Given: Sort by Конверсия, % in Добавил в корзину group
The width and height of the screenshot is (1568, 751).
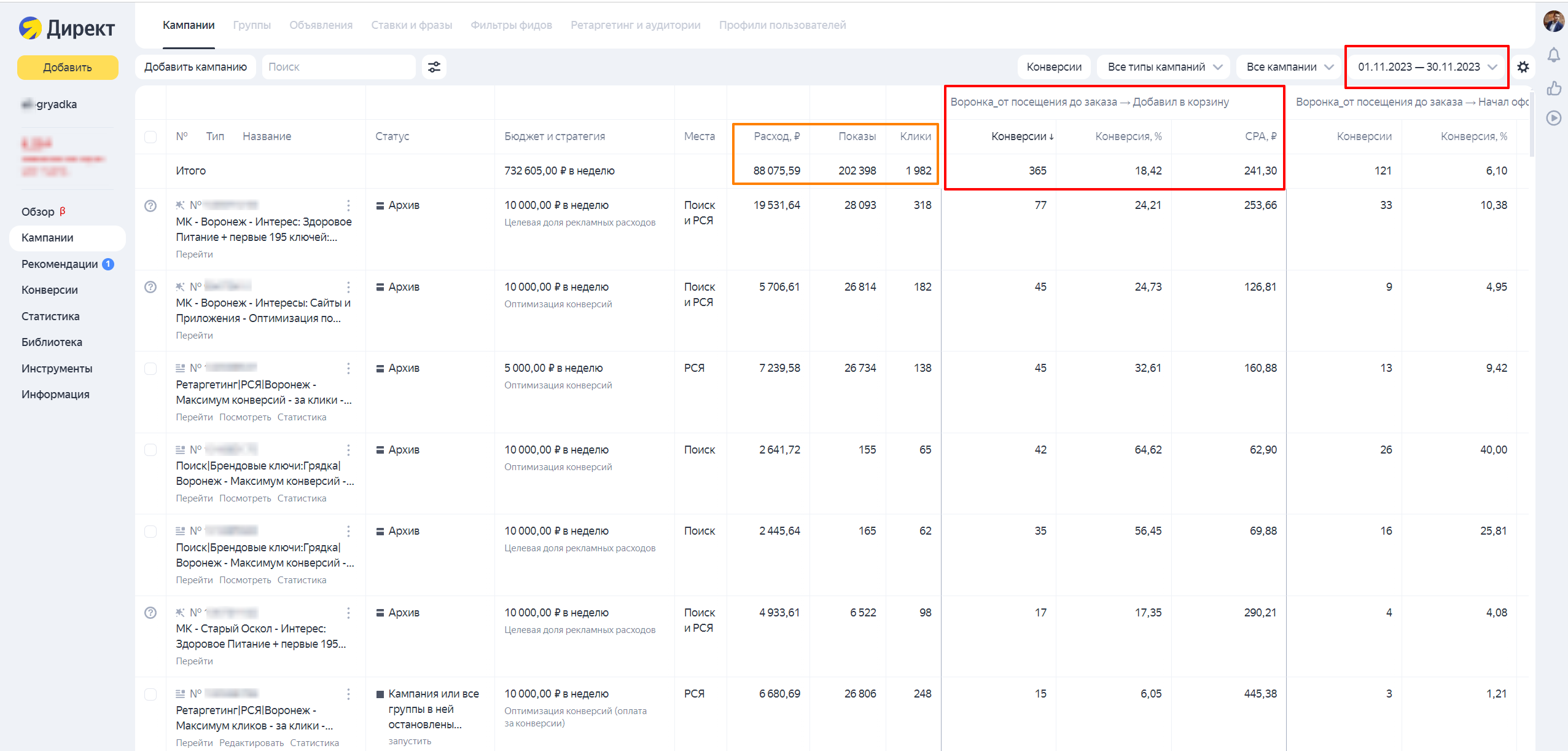Looking at the screenshot, I should pos(1128,136).
